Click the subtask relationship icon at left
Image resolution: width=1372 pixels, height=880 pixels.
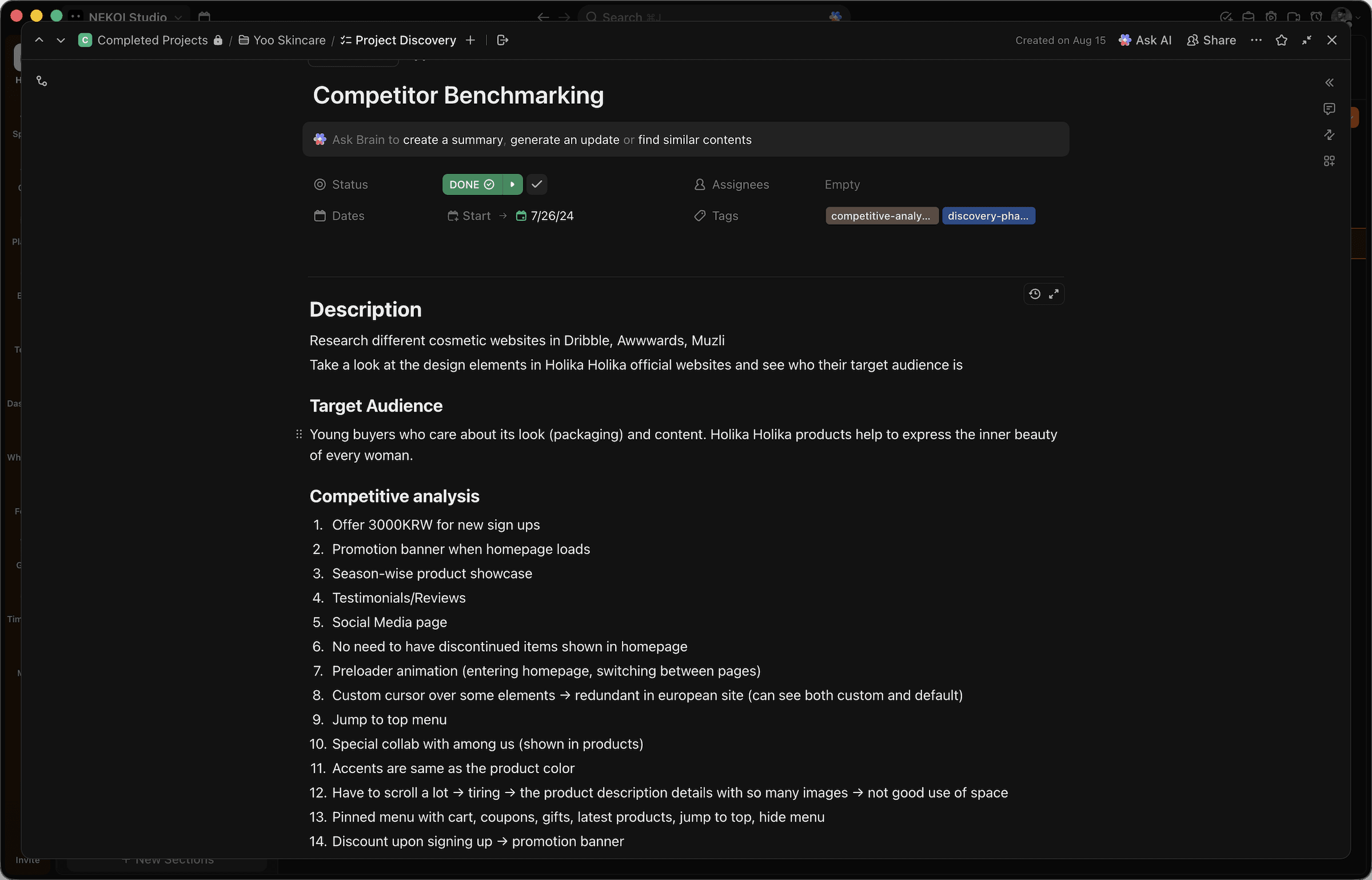42,81
